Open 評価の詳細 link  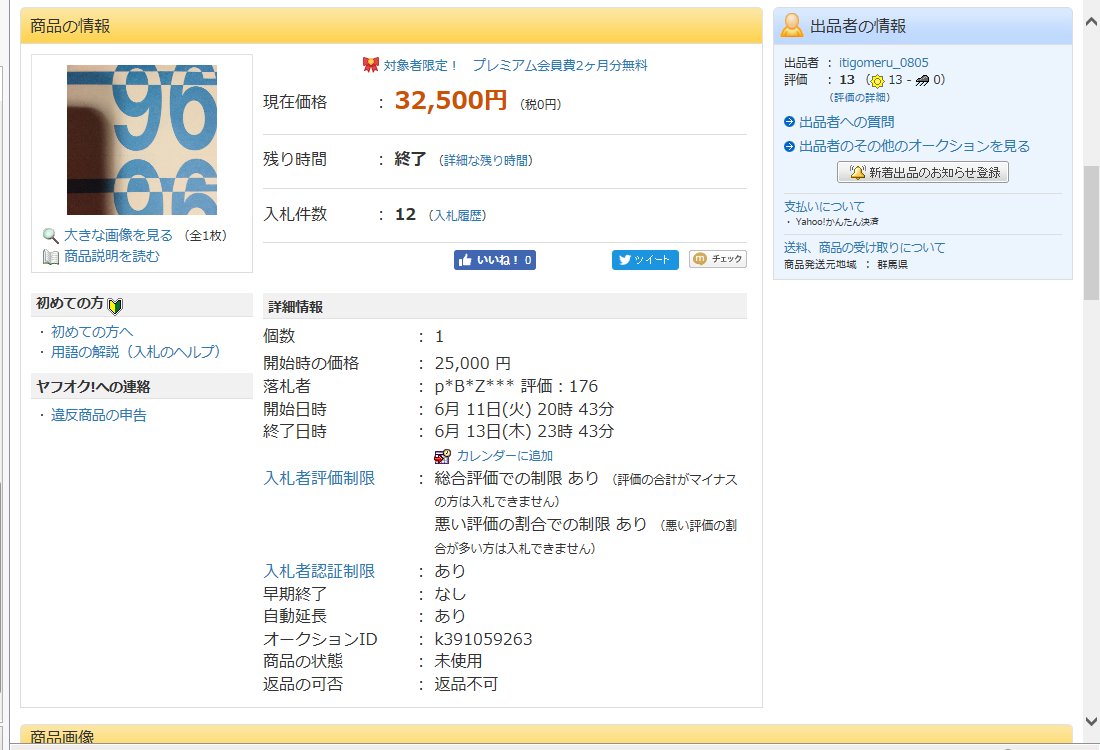pyautogui.click(x=859, y=98)
